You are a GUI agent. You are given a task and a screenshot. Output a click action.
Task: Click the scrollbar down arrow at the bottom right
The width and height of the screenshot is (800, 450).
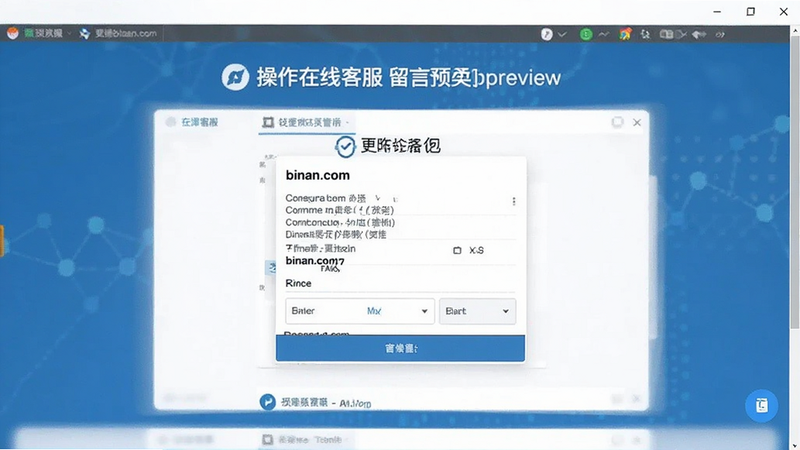coord(795,446)
